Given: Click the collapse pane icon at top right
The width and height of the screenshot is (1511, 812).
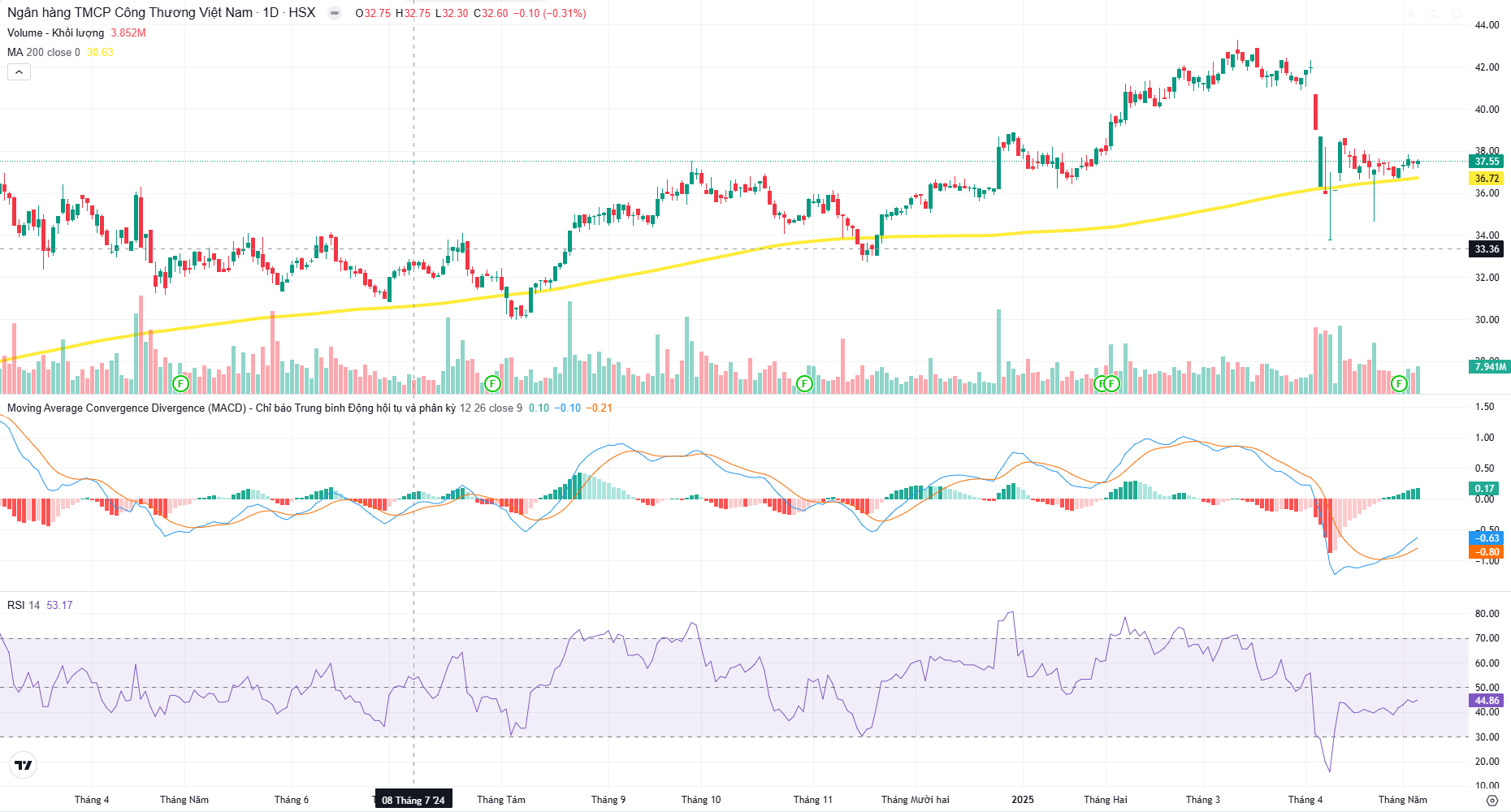Looking at the screenshot, I should (1434, 14).
